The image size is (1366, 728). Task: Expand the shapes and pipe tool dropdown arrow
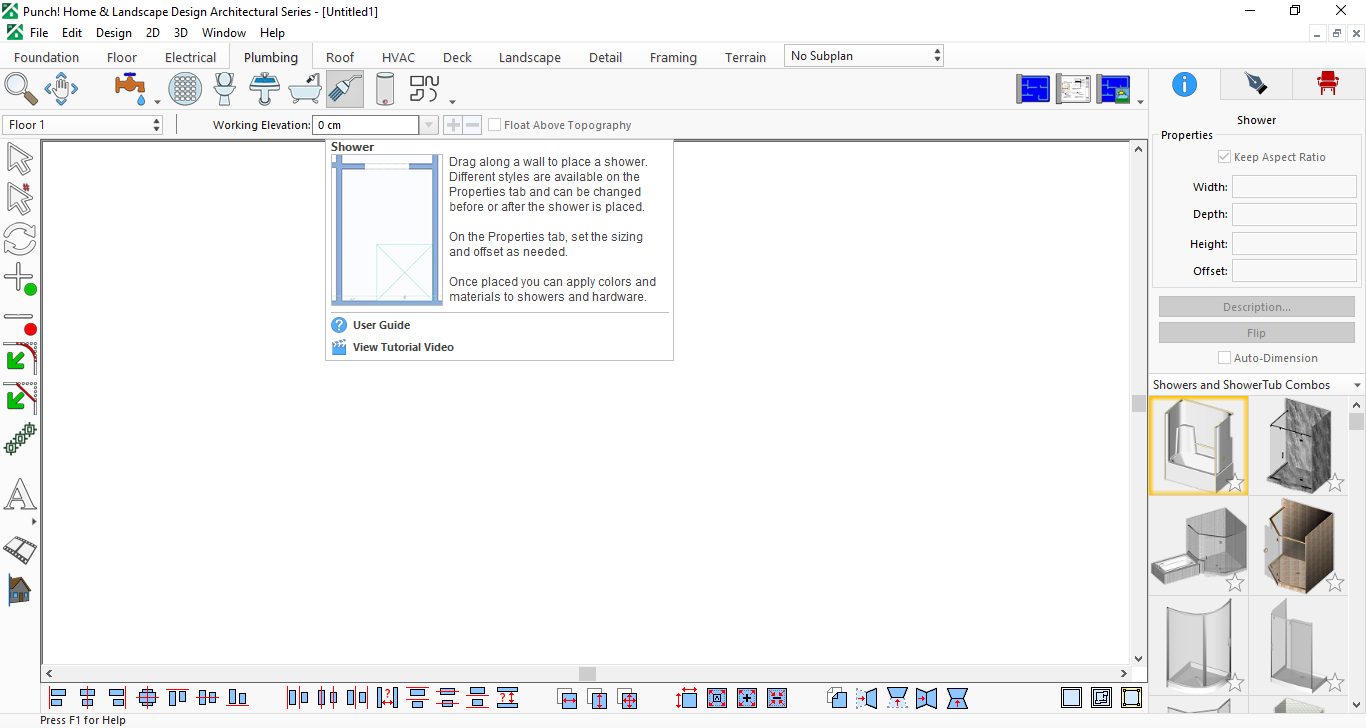pos(452,101)
